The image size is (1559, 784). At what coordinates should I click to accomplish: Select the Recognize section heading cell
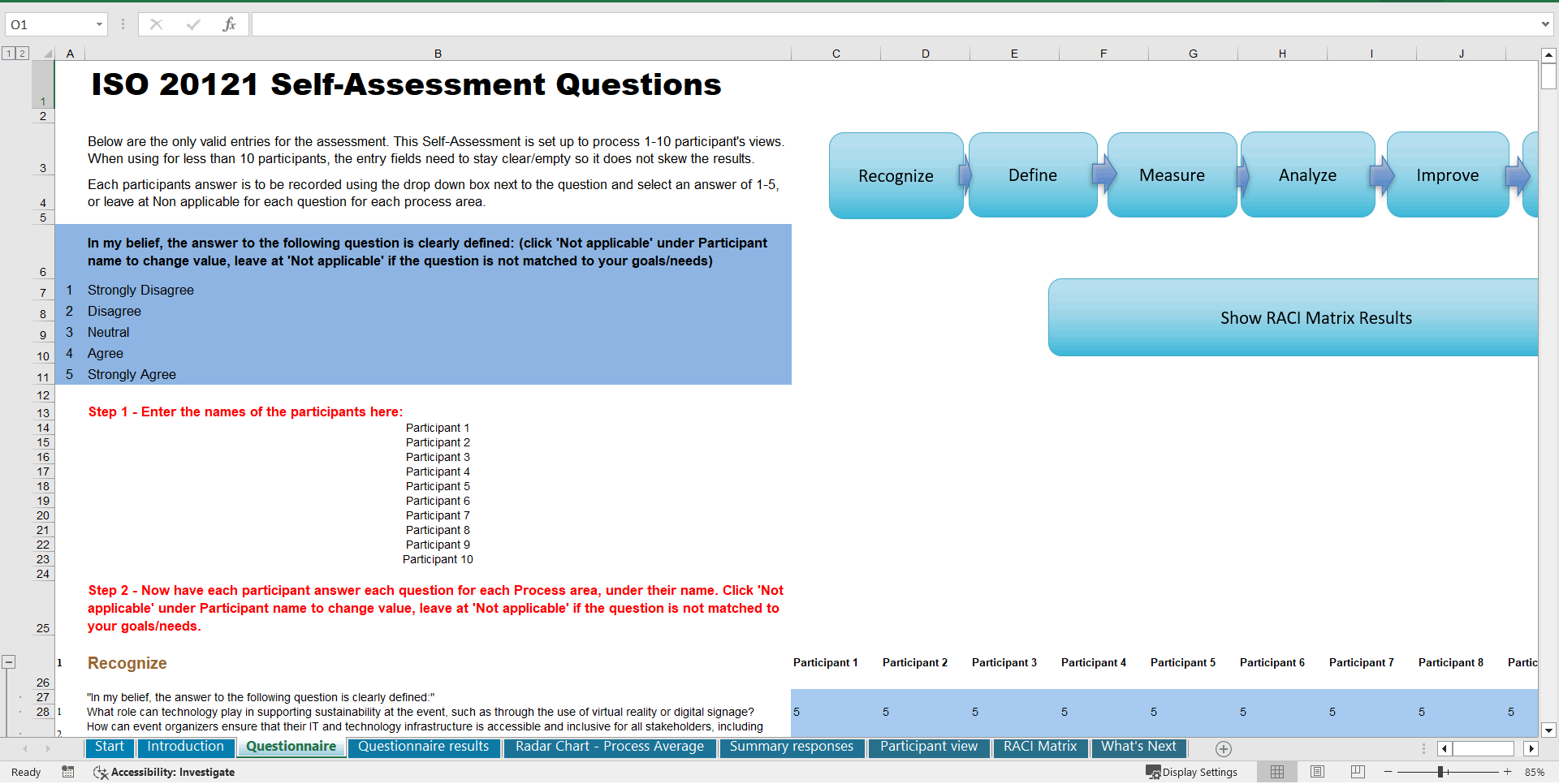pos(438,663)
